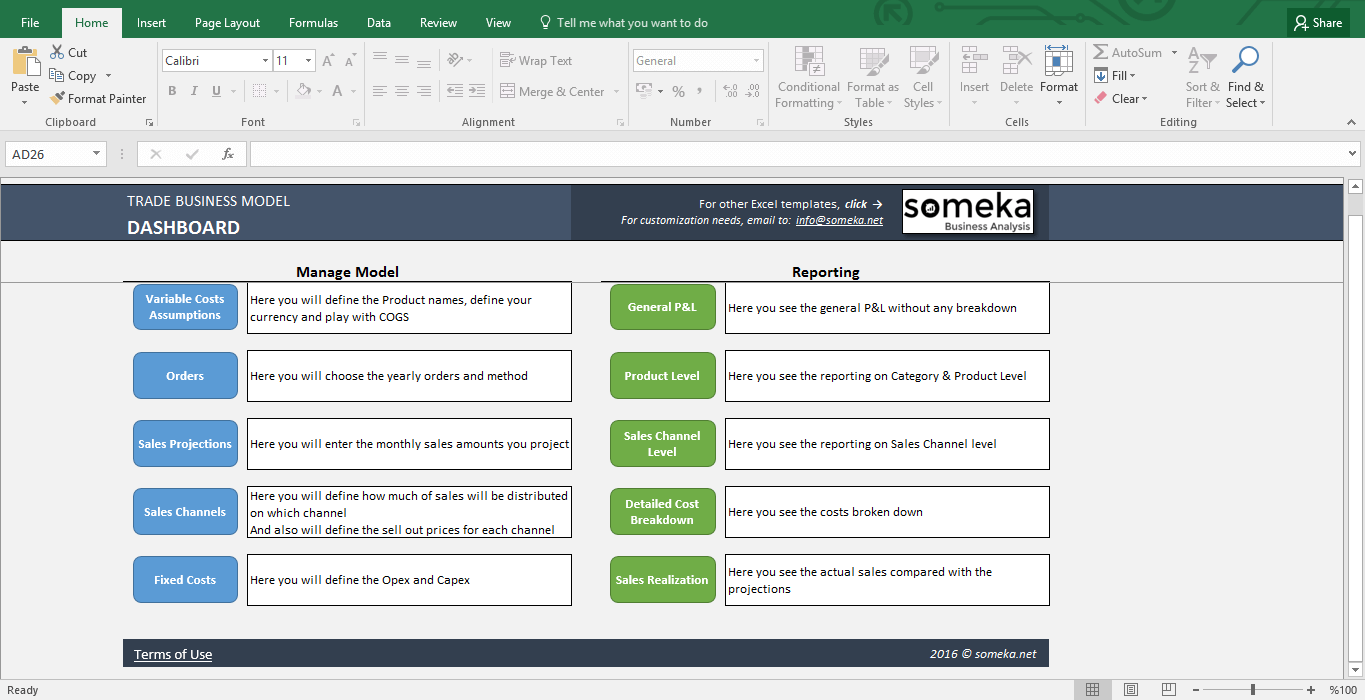
Task: Expand the Fill Color dropdown arrow
Action: (x=318, y=91)
